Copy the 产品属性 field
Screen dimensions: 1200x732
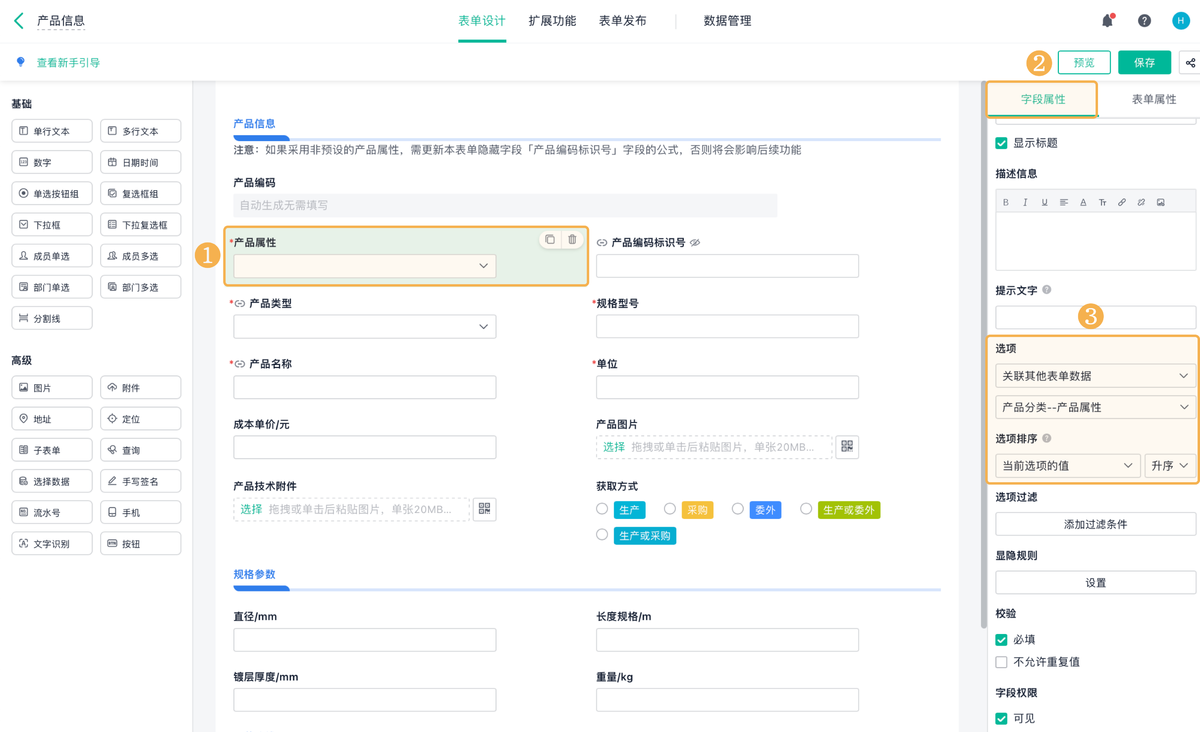pos(550,240)
